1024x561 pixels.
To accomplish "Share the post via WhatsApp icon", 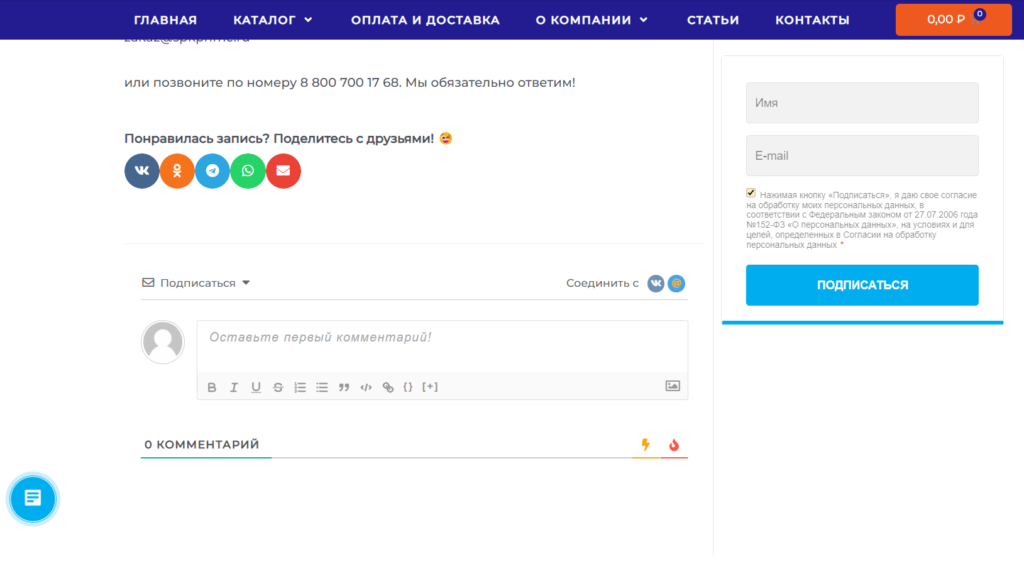I will point(248,171).
